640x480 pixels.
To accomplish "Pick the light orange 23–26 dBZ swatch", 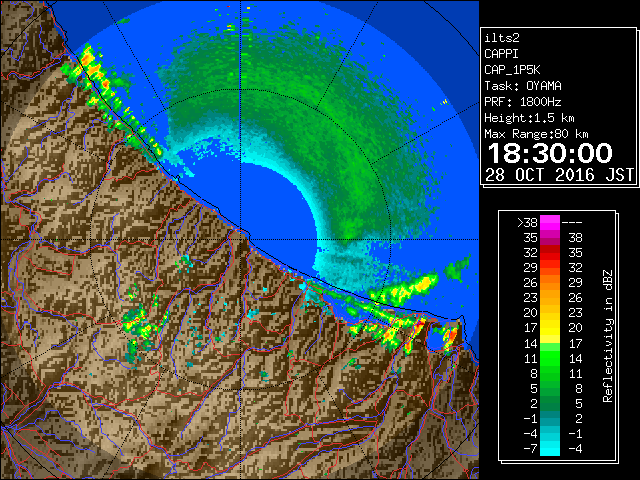I will pos(550,298).
